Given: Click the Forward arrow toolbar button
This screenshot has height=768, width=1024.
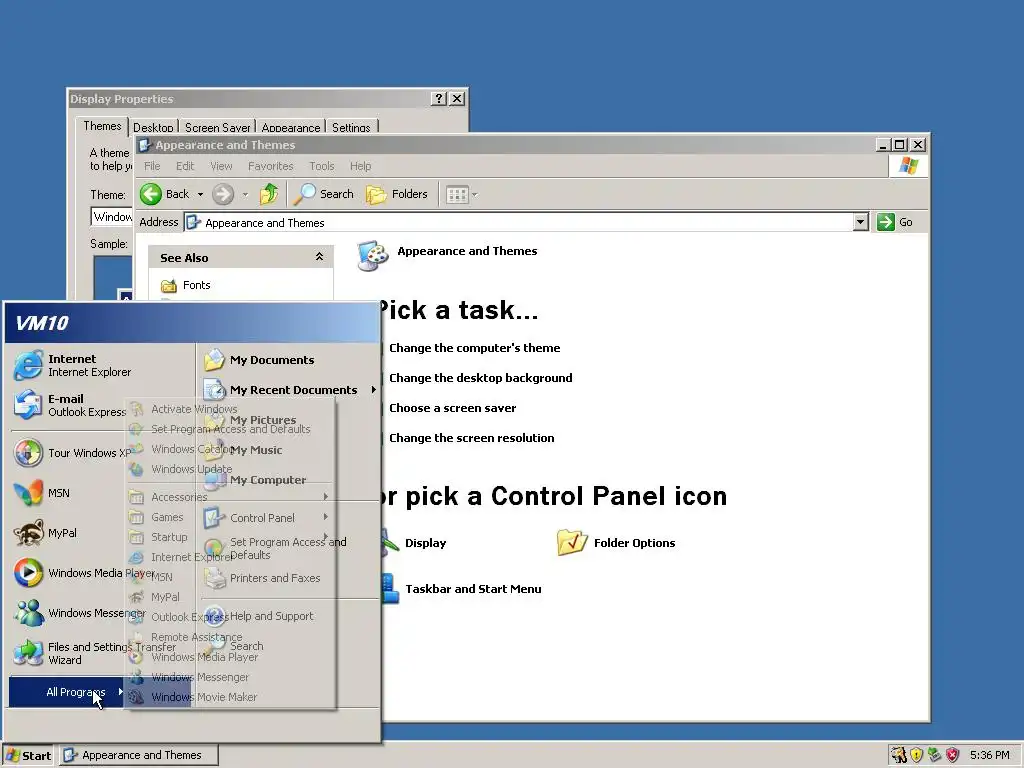Looking at the screenshot, I should pyautogui.click(x=223, y=194).
